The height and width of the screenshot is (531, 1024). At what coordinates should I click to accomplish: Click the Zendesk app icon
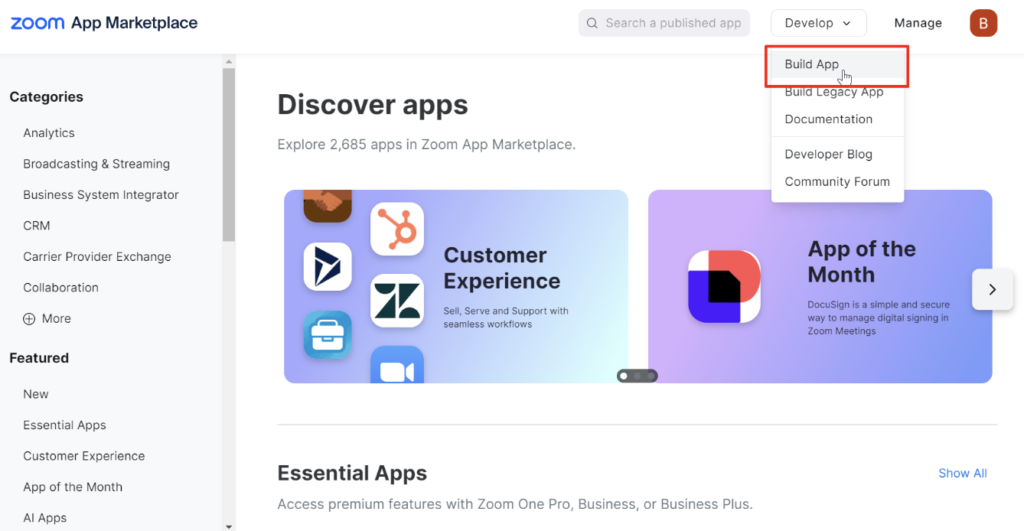(397, 301)
